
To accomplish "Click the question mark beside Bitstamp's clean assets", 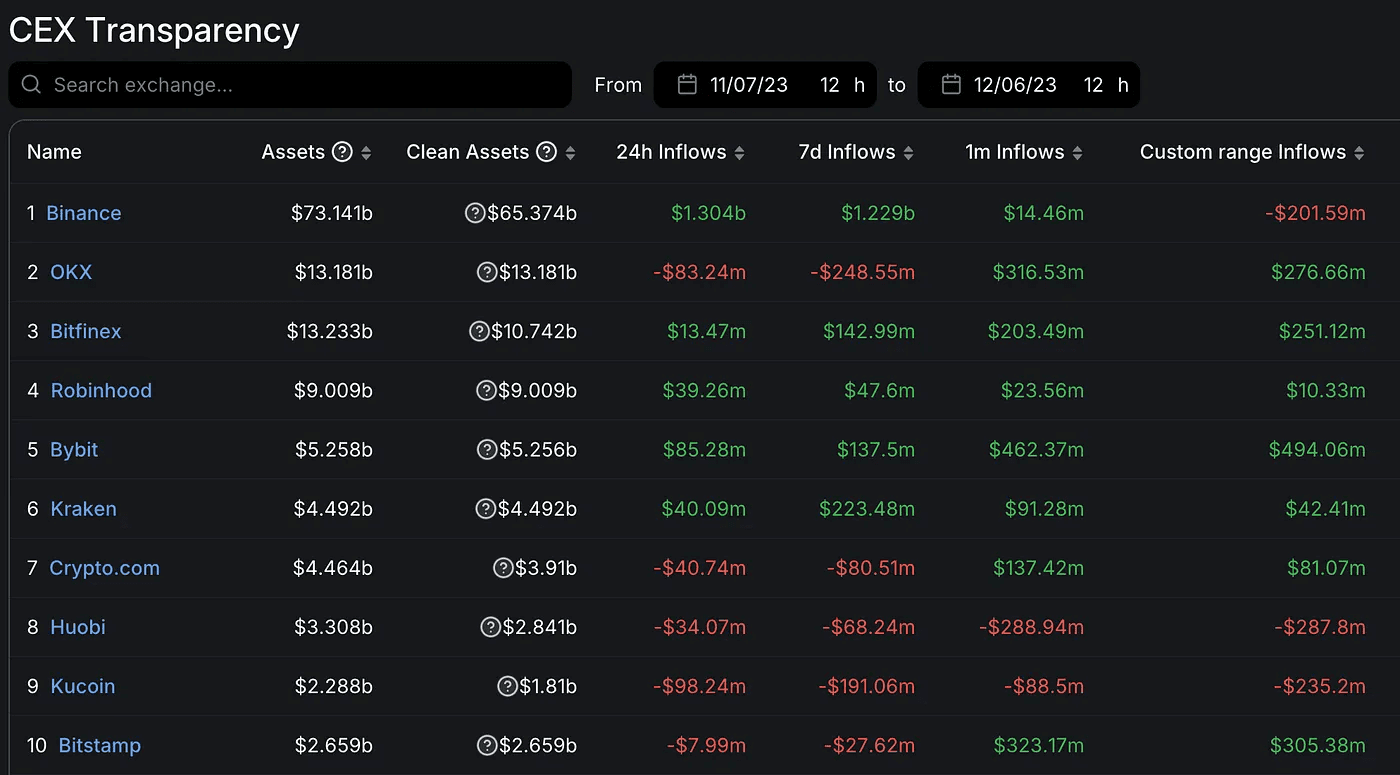I will click(x=488, y=745).
